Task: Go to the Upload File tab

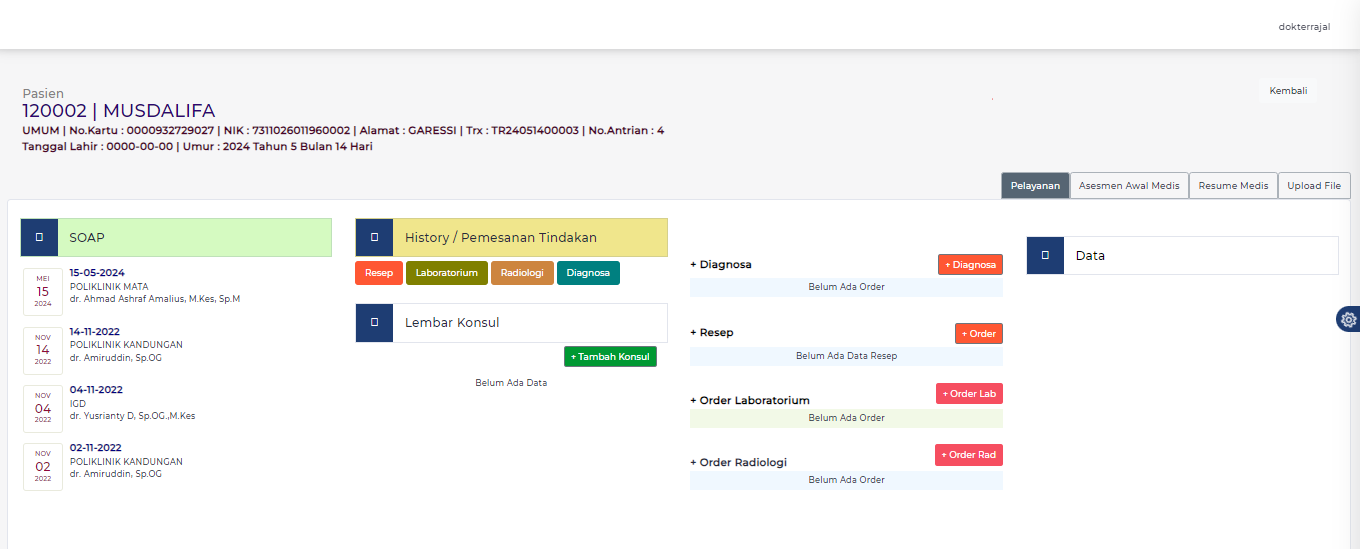Action: 1314,186
